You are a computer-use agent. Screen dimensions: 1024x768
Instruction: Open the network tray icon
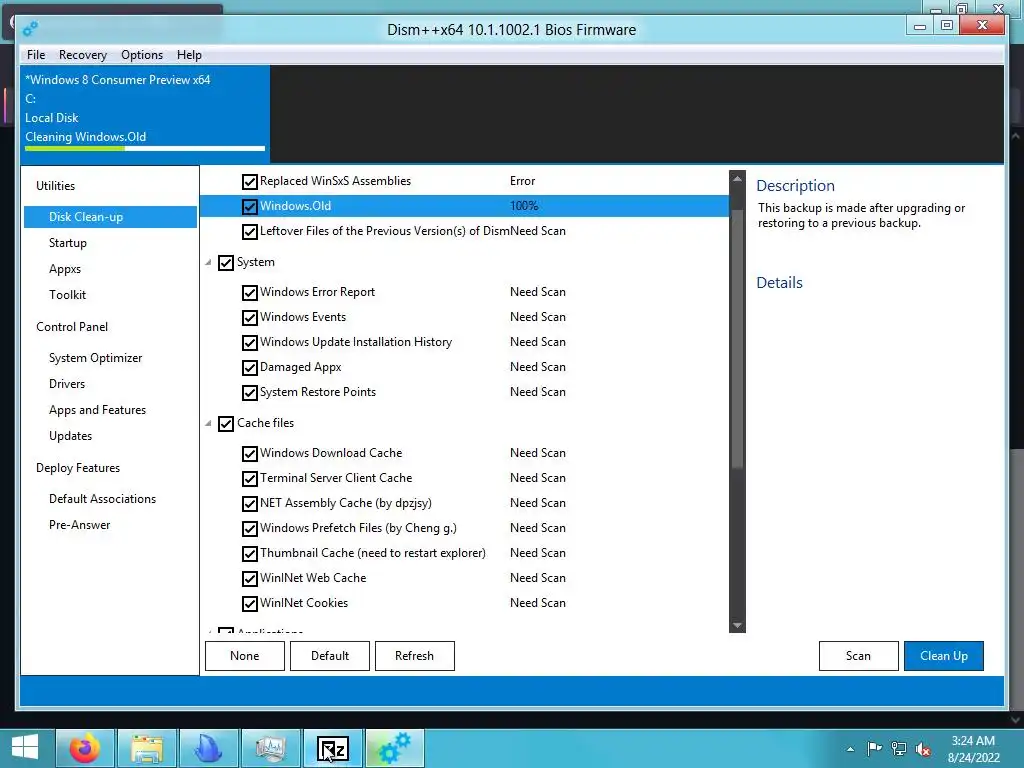click(x=899, y=748)
